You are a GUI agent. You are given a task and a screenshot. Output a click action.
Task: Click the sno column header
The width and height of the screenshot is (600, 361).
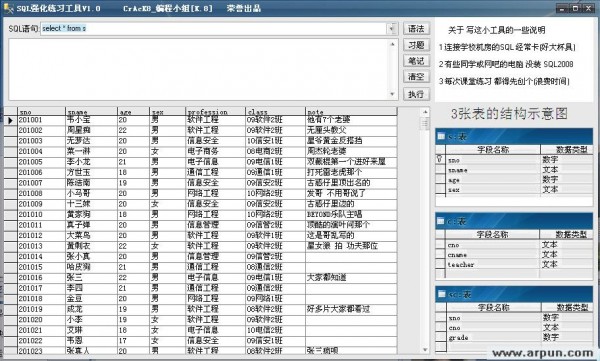(41, 112)
